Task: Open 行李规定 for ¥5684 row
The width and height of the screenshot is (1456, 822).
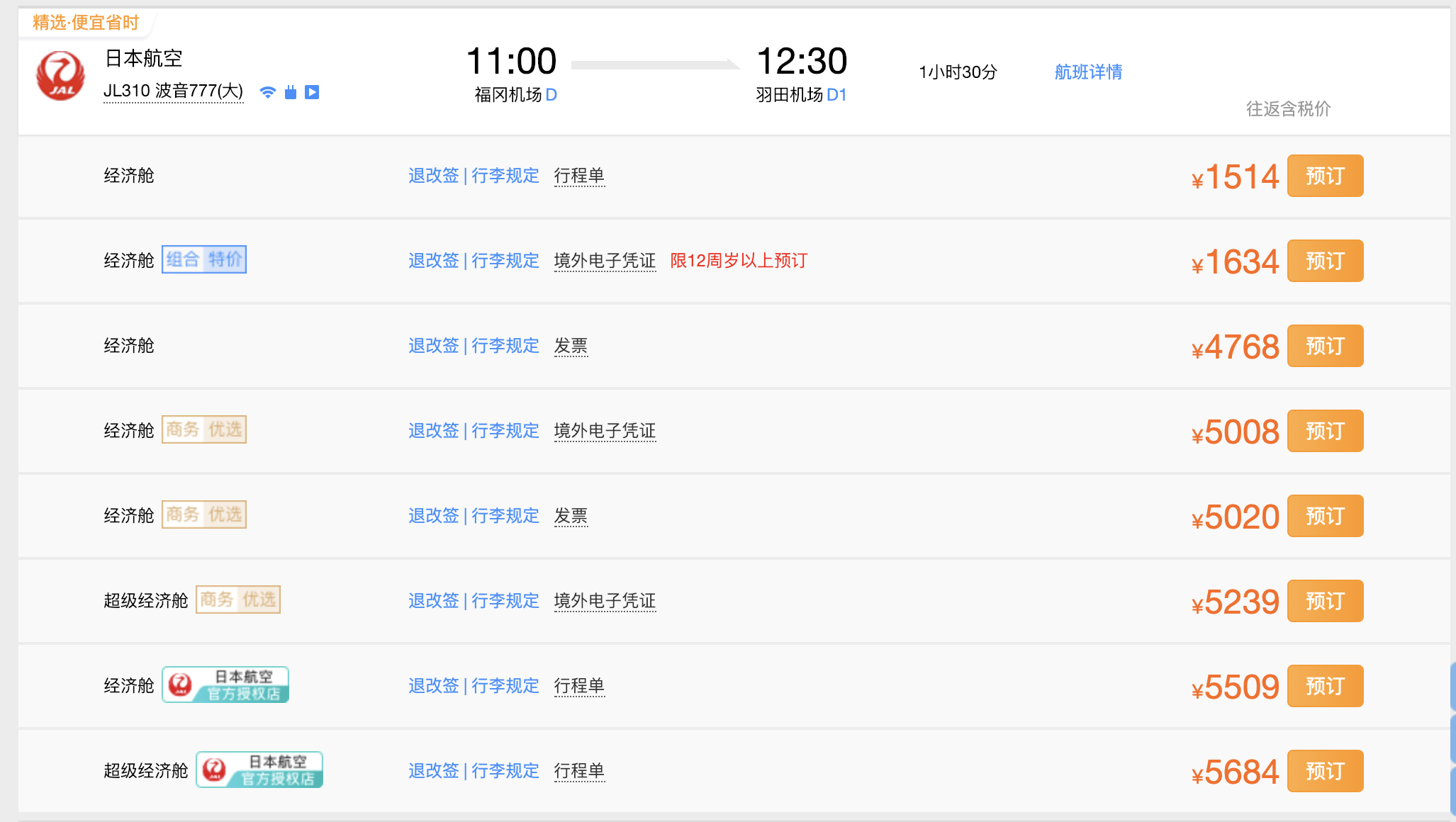Action: click(505, 771)
